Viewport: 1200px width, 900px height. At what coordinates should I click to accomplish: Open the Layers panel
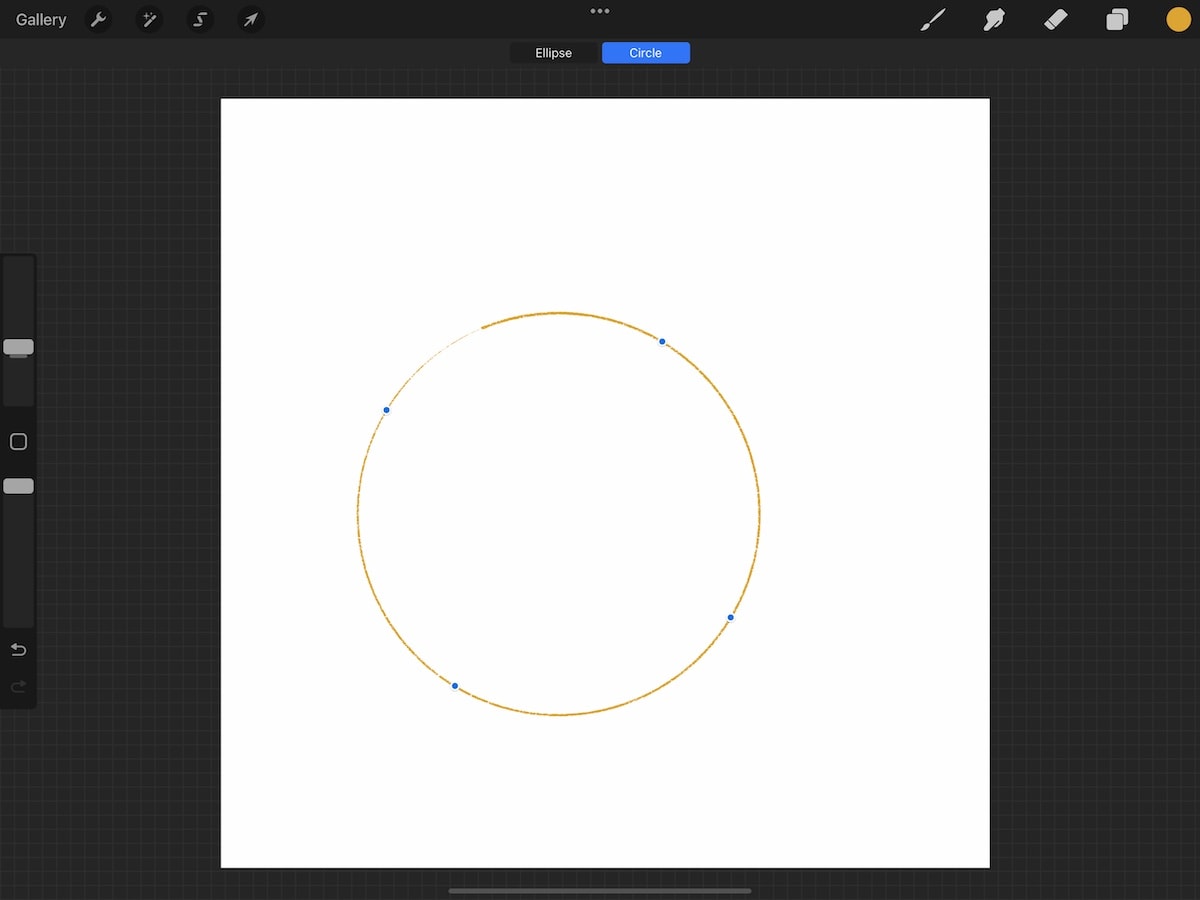tap(1117, 19)
